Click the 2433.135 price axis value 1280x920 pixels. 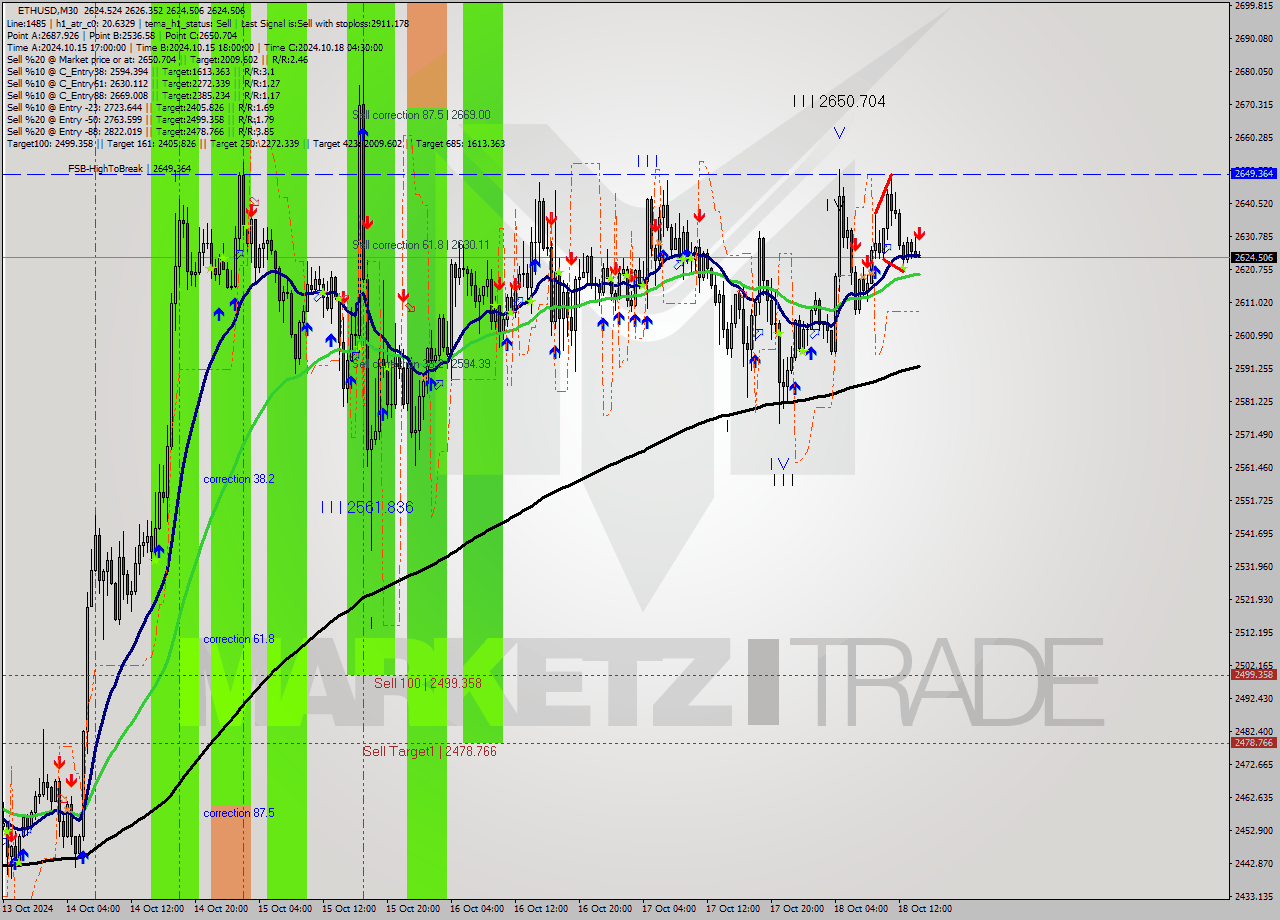tap(1254, 897)
